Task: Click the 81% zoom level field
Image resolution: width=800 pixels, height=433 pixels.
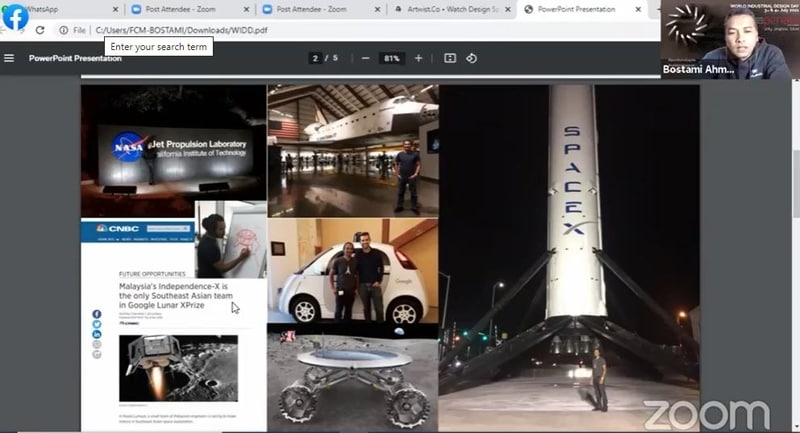Action: coord(392,58)
